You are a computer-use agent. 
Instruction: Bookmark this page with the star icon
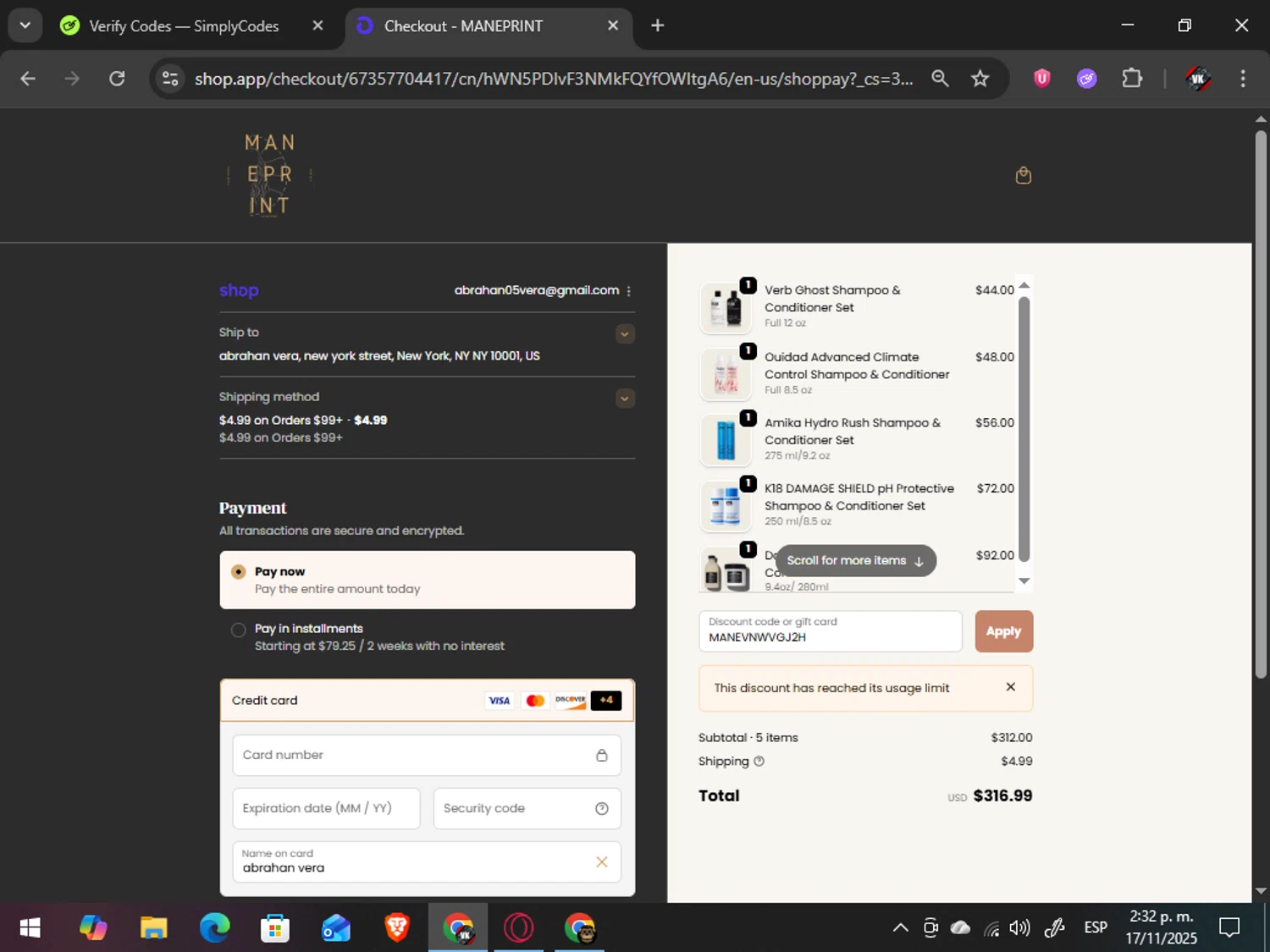click(980, 79)
